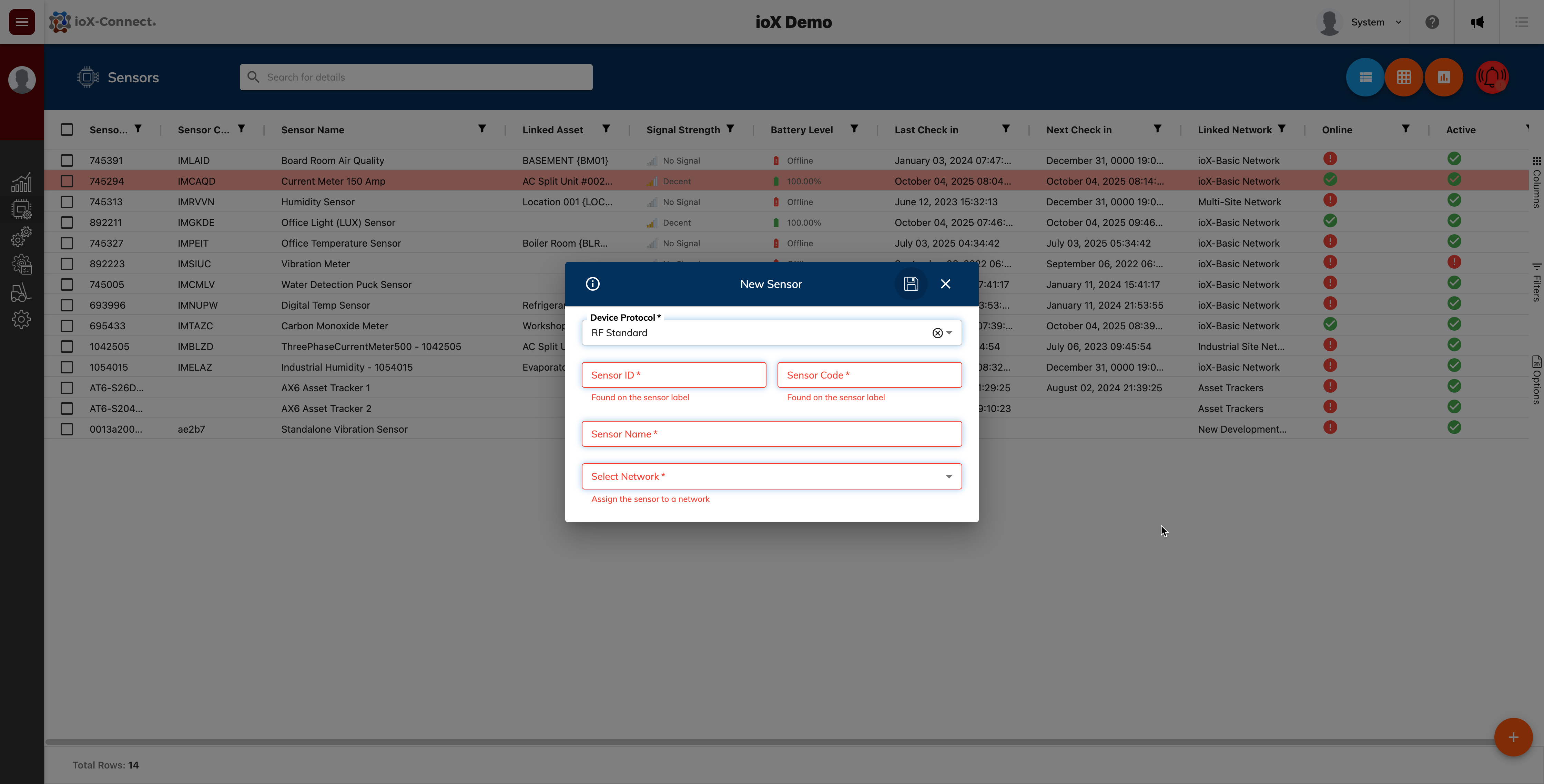Clear the RF Standard protocol selection

click(937, 333)
